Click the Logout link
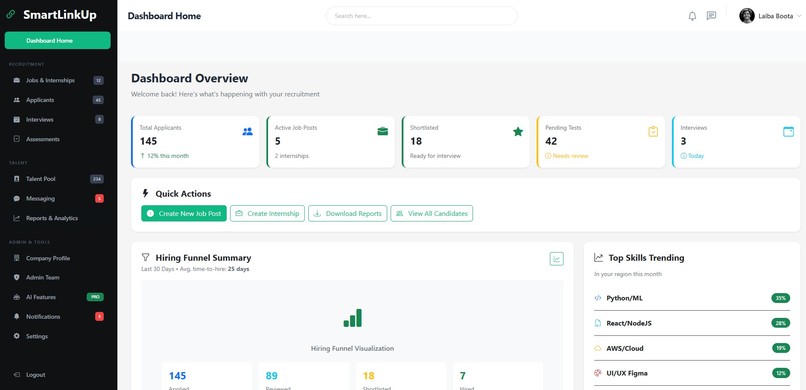Screen dimensions: 806x390 [x=58, y=375]
